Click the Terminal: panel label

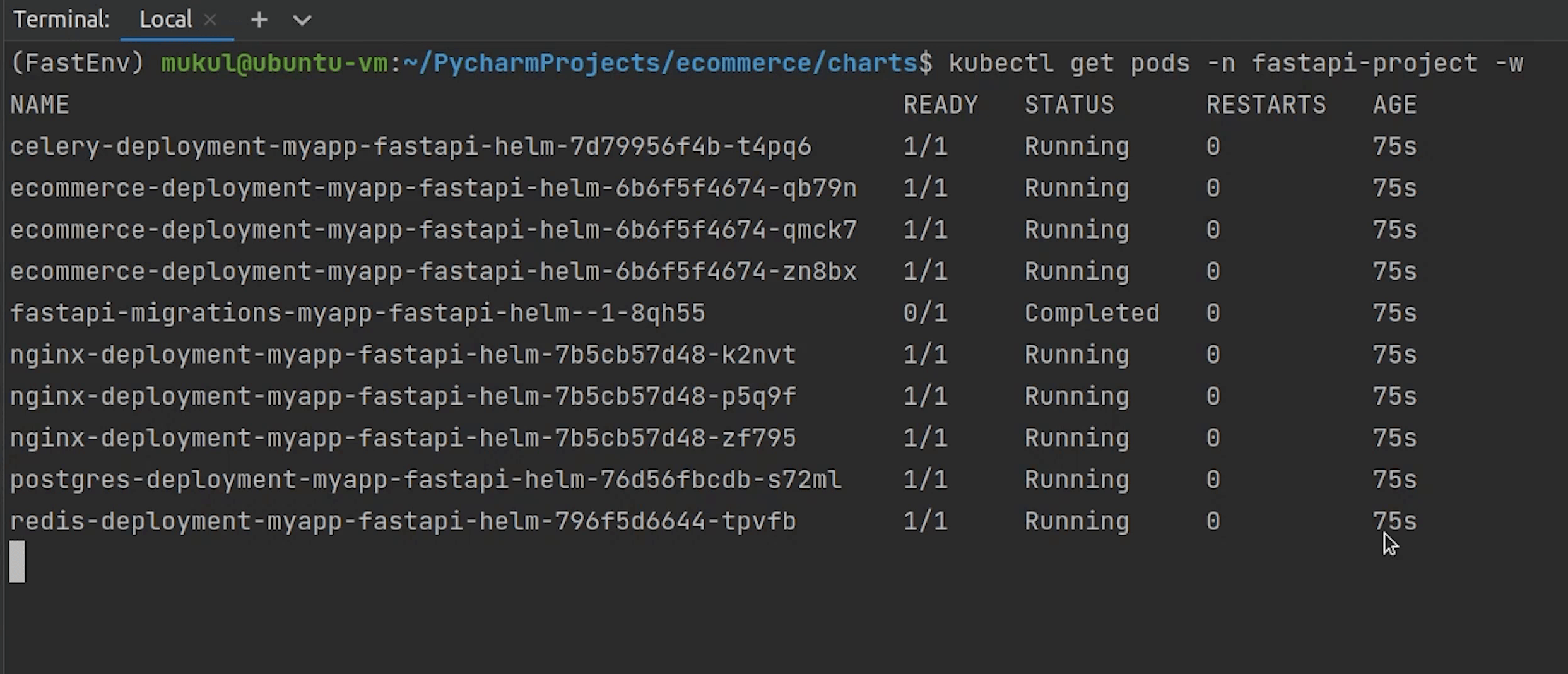61,20
